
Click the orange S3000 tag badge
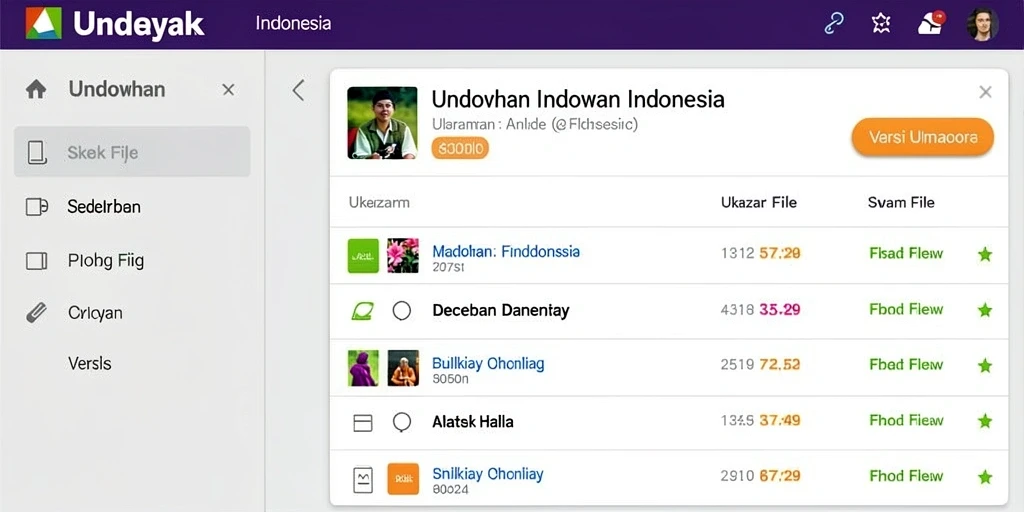tap(460, 149)
